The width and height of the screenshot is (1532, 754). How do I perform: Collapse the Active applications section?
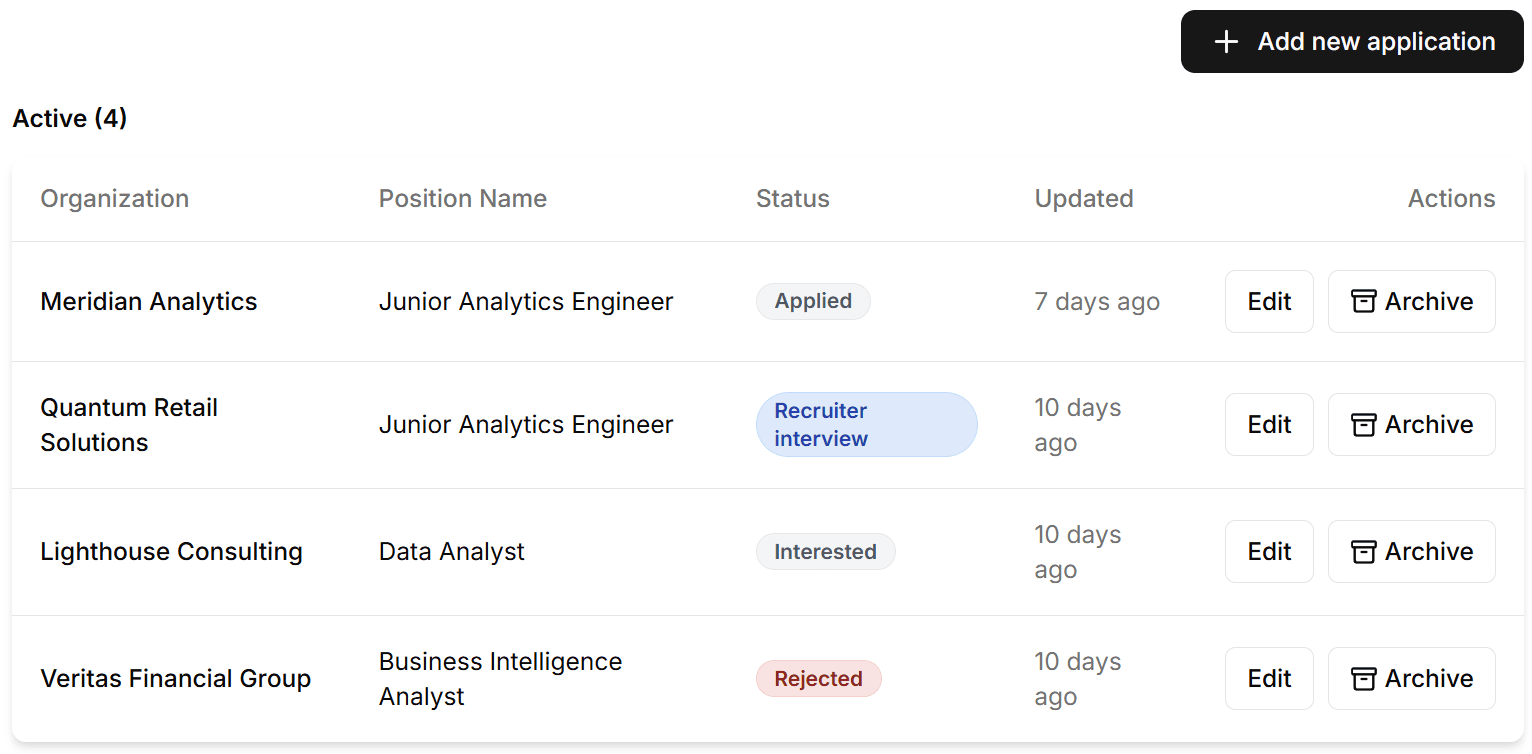[69, 118]
